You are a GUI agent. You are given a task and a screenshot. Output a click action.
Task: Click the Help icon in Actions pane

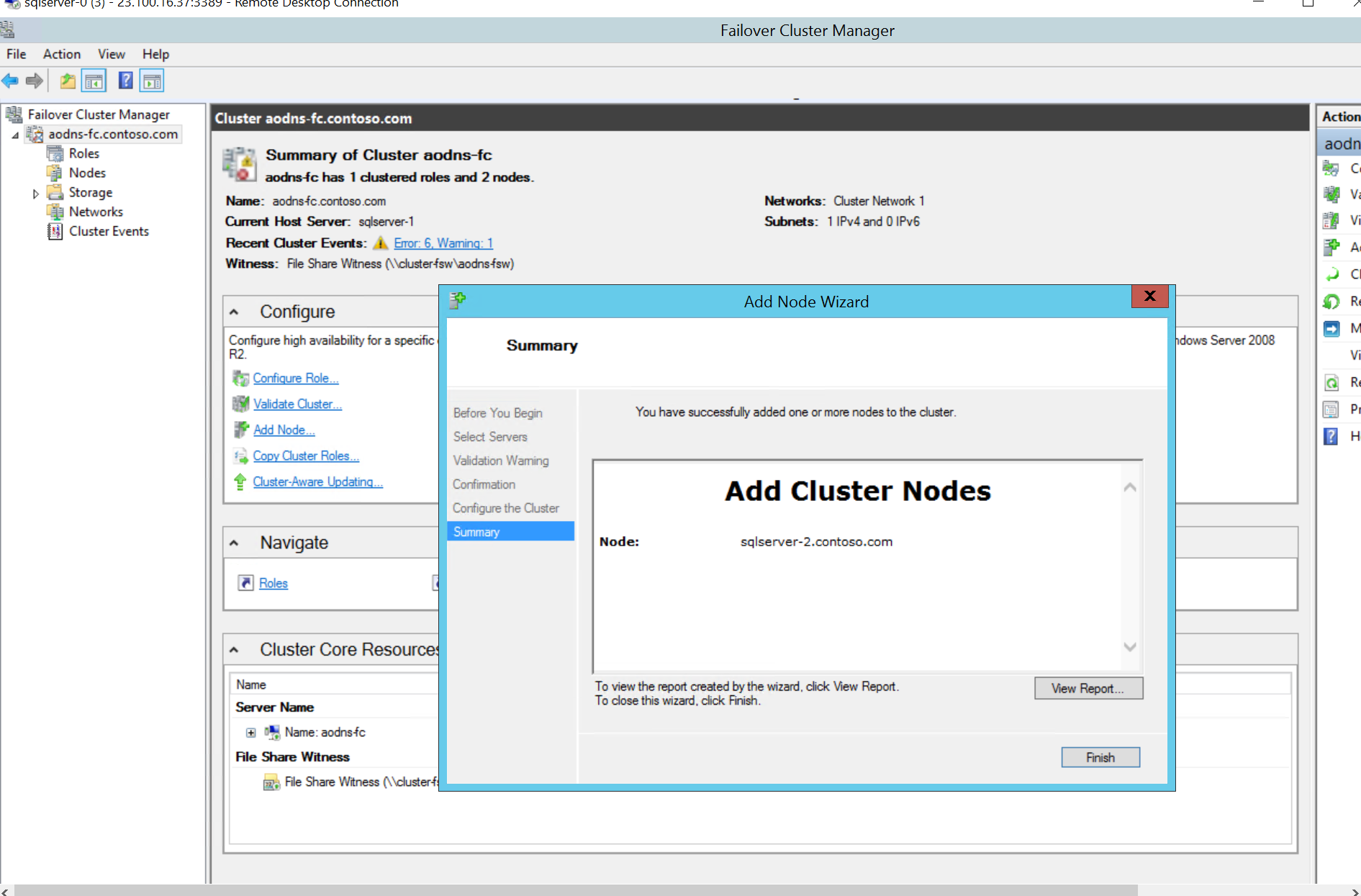coord(1331,436)
